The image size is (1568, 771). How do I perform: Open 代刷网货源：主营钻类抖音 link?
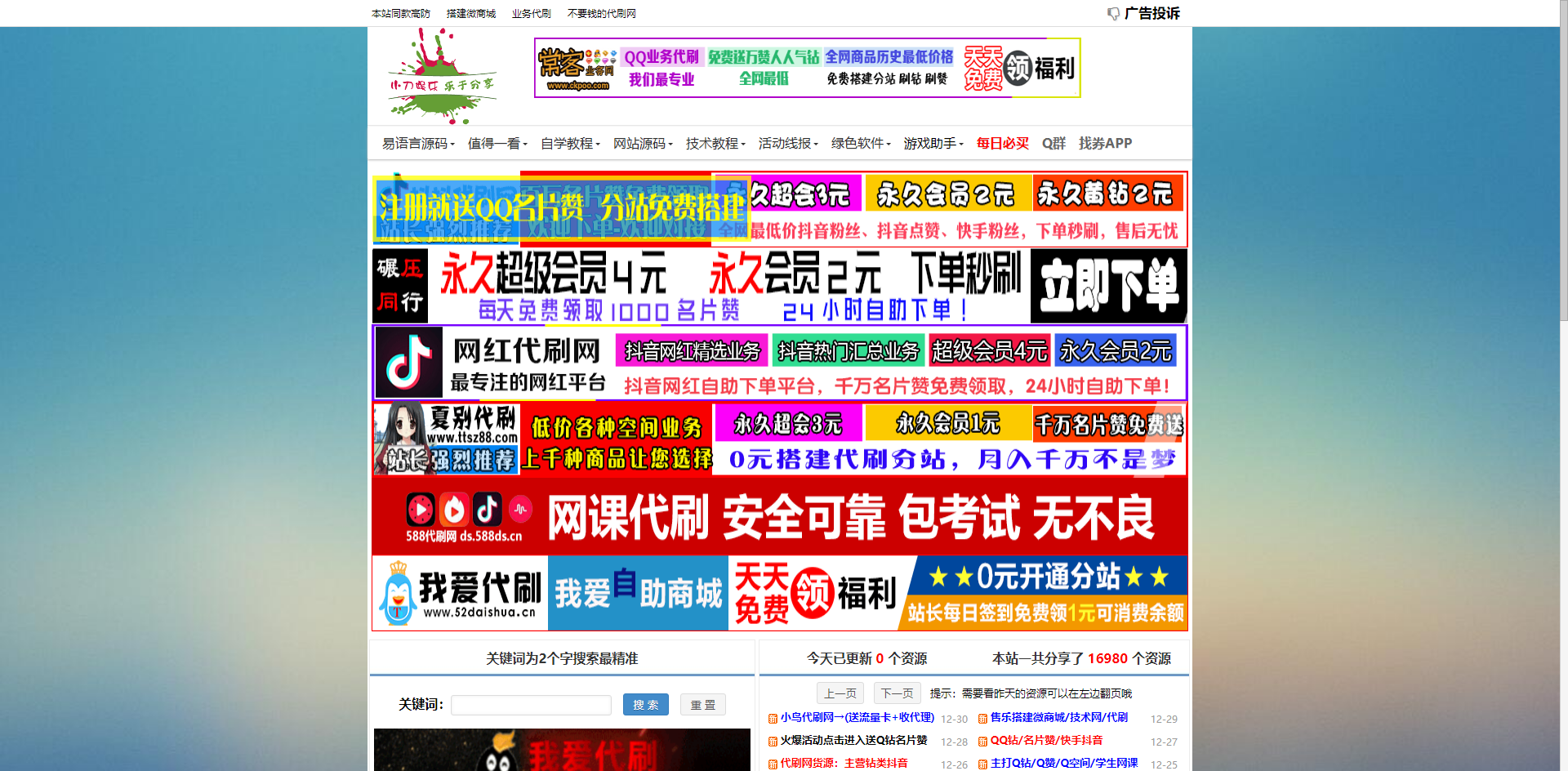(844, 764)
